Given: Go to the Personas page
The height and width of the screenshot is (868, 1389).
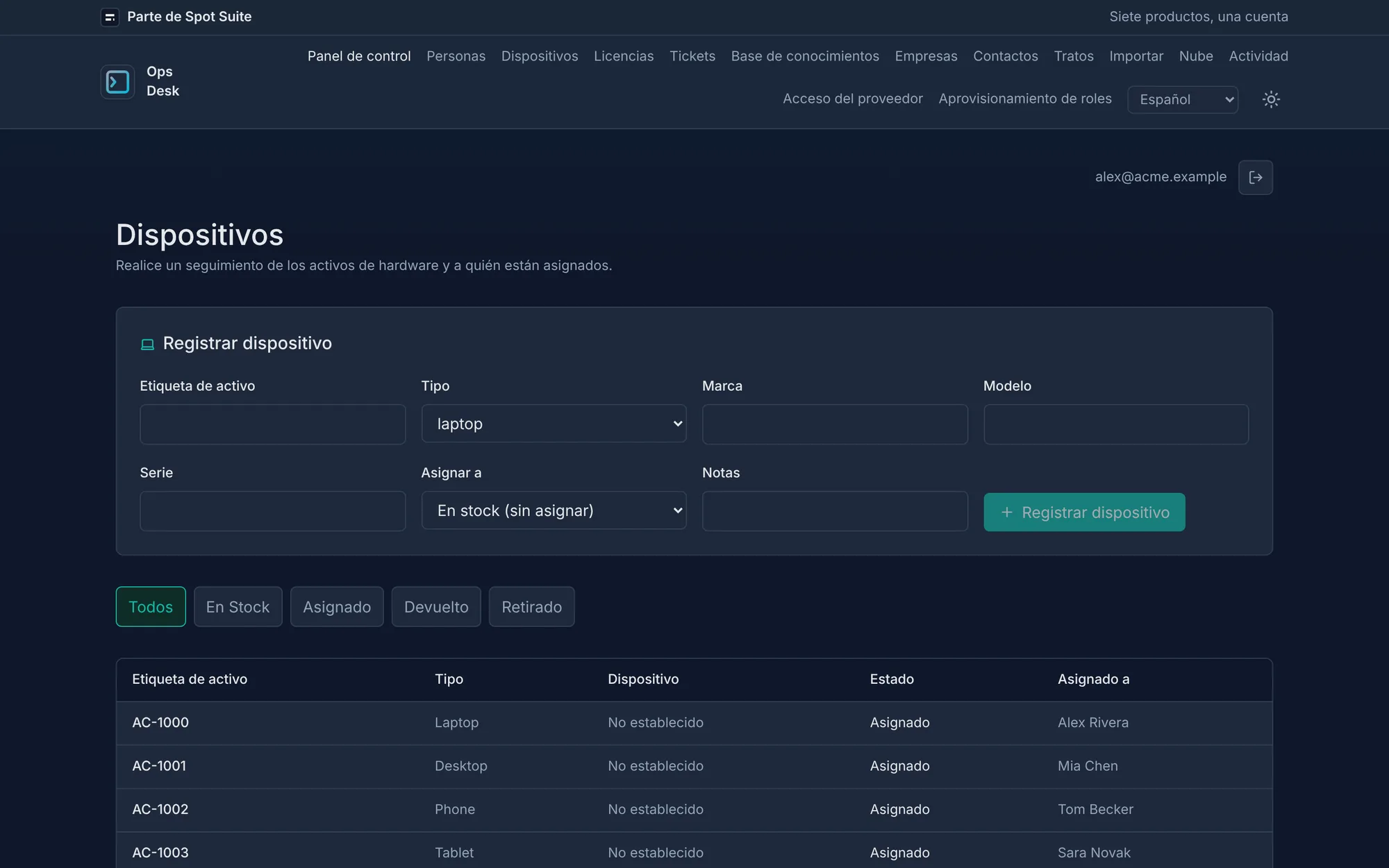Looking at the screenshot, I should [x=456, y=56].
